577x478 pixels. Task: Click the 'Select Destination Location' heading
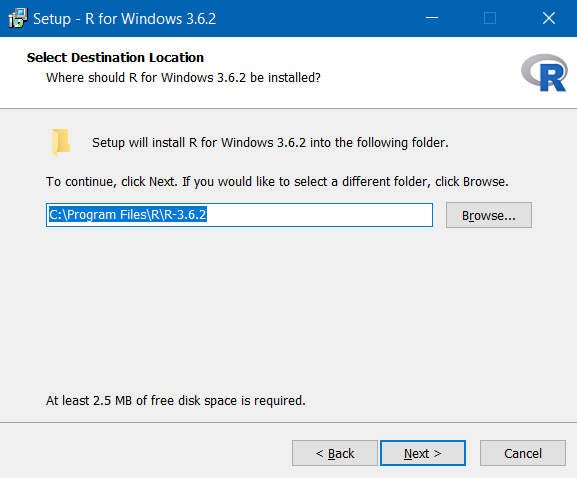coord(115,57)
